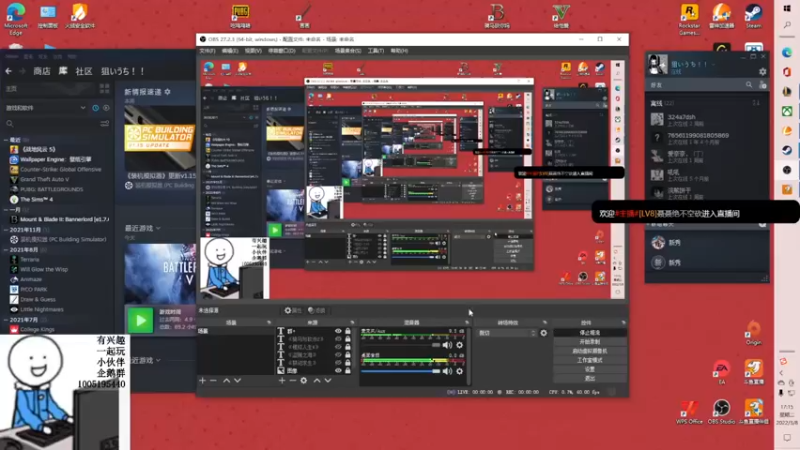Open the OBS Studio desktop shortcut
The height and width of the screenshot is (450, 800).
(x=721, y=412)
